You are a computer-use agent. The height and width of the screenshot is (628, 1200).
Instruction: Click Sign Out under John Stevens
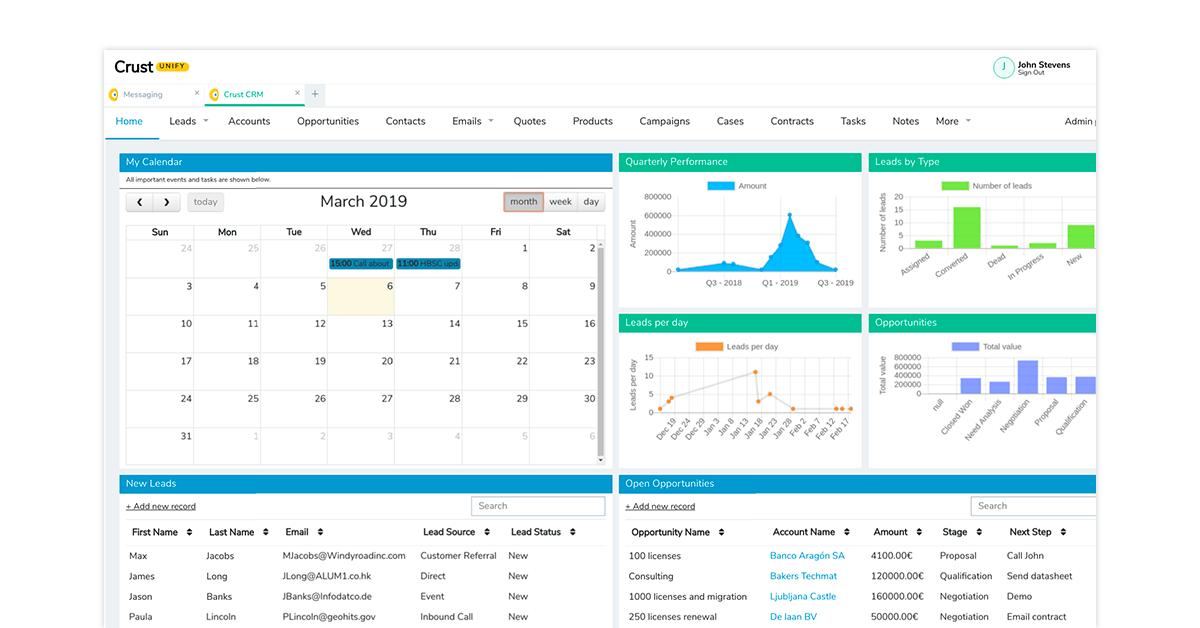1031,73
